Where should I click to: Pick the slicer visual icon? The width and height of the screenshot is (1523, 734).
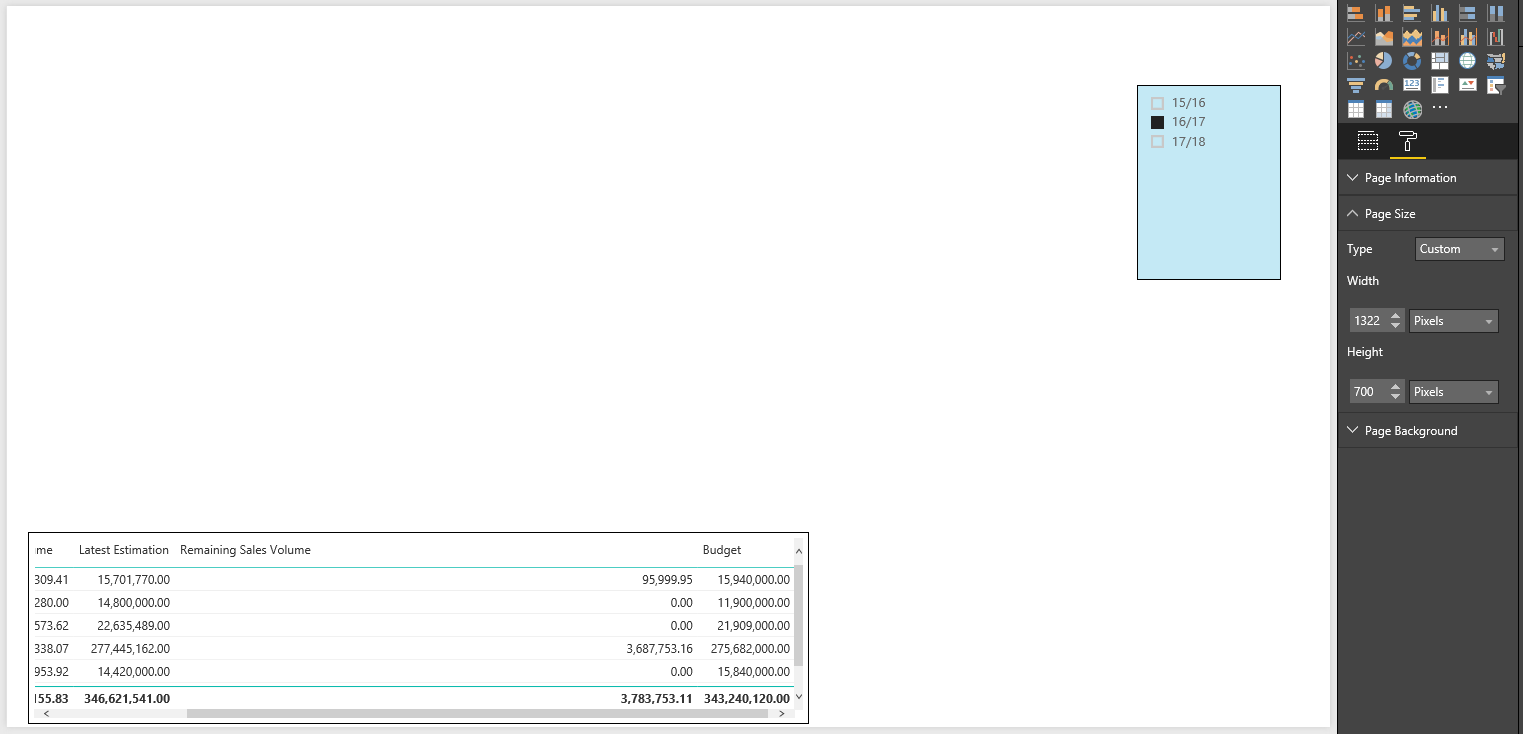(1496, 85)
